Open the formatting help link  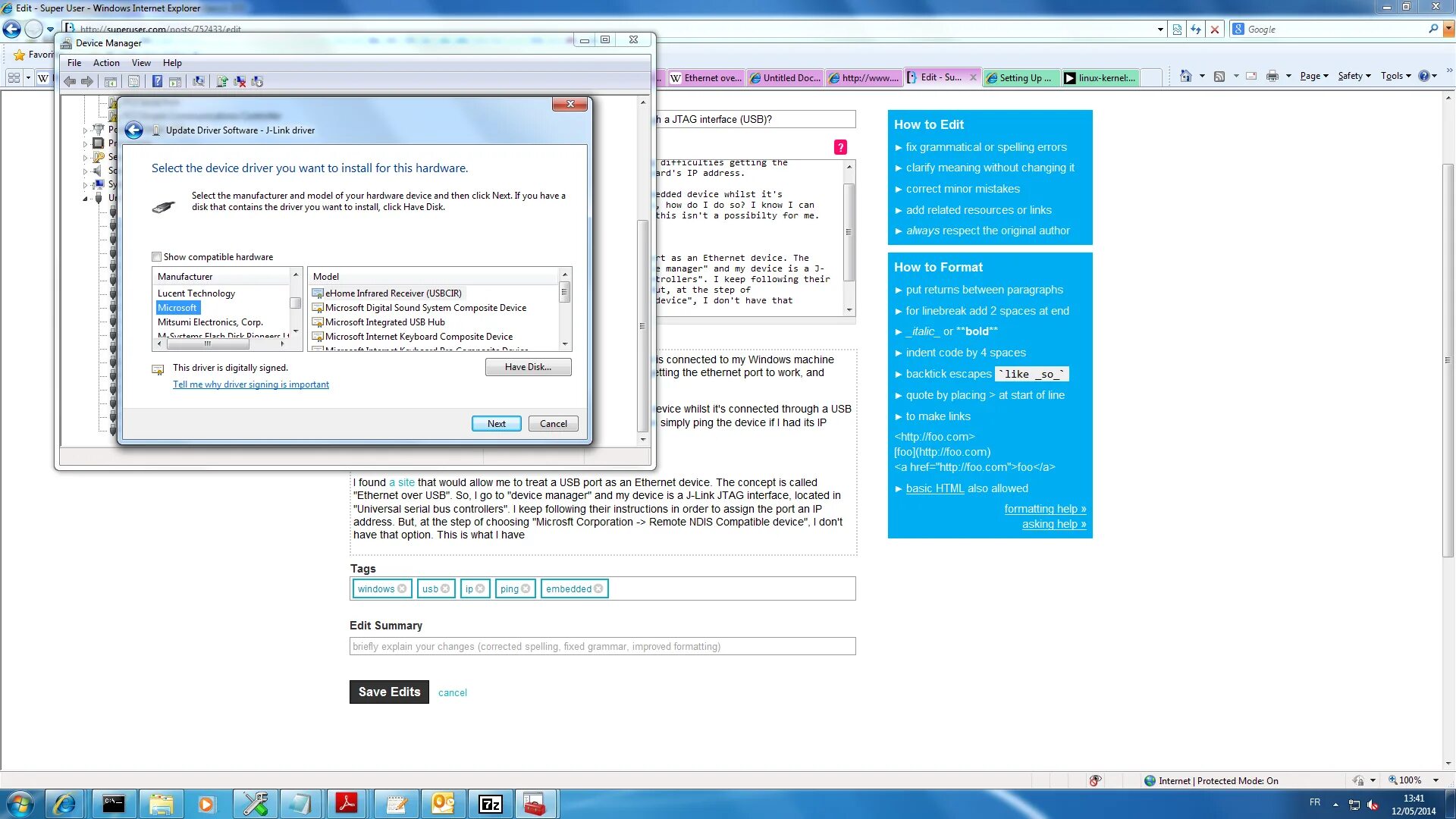click(1045, 509)
